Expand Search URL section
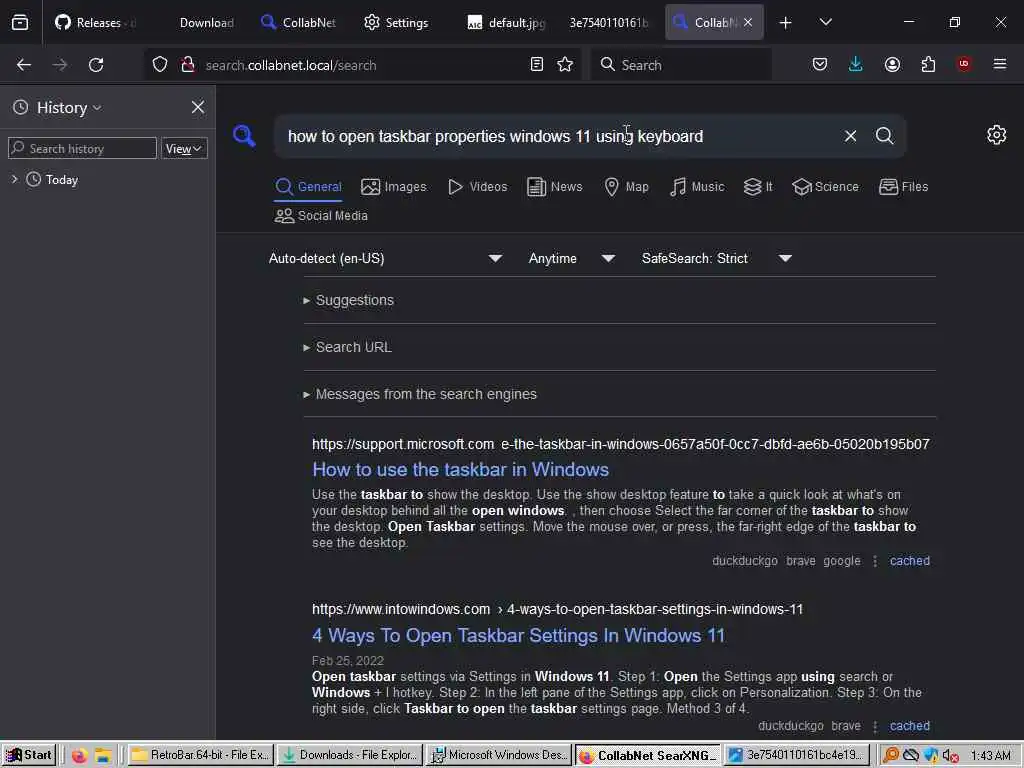Viewport: 1024px width, 768px height. [347, 347]
